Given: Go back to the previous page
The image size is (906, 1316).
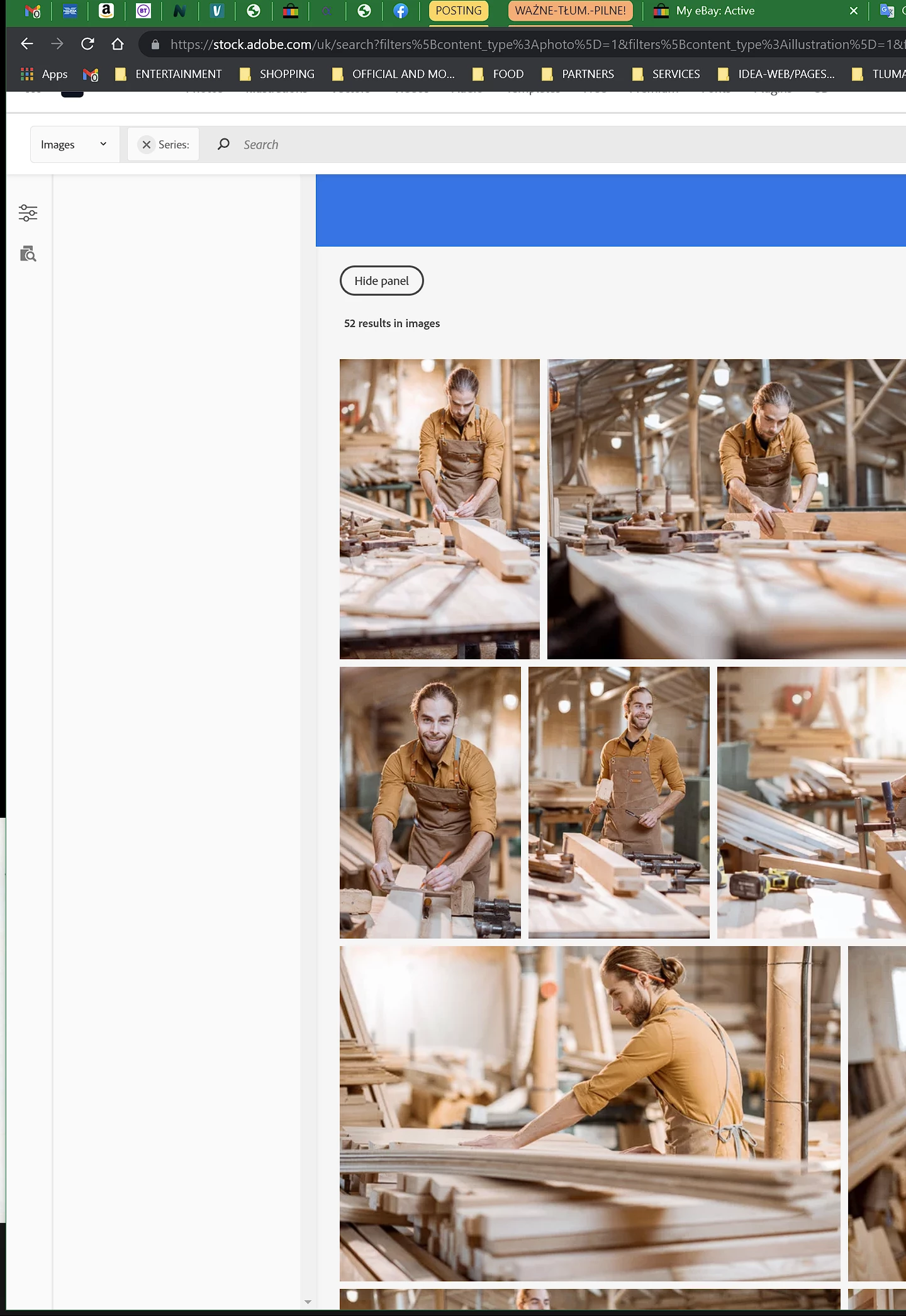Looking at the screenshot, I should click(x=26, y=44).
